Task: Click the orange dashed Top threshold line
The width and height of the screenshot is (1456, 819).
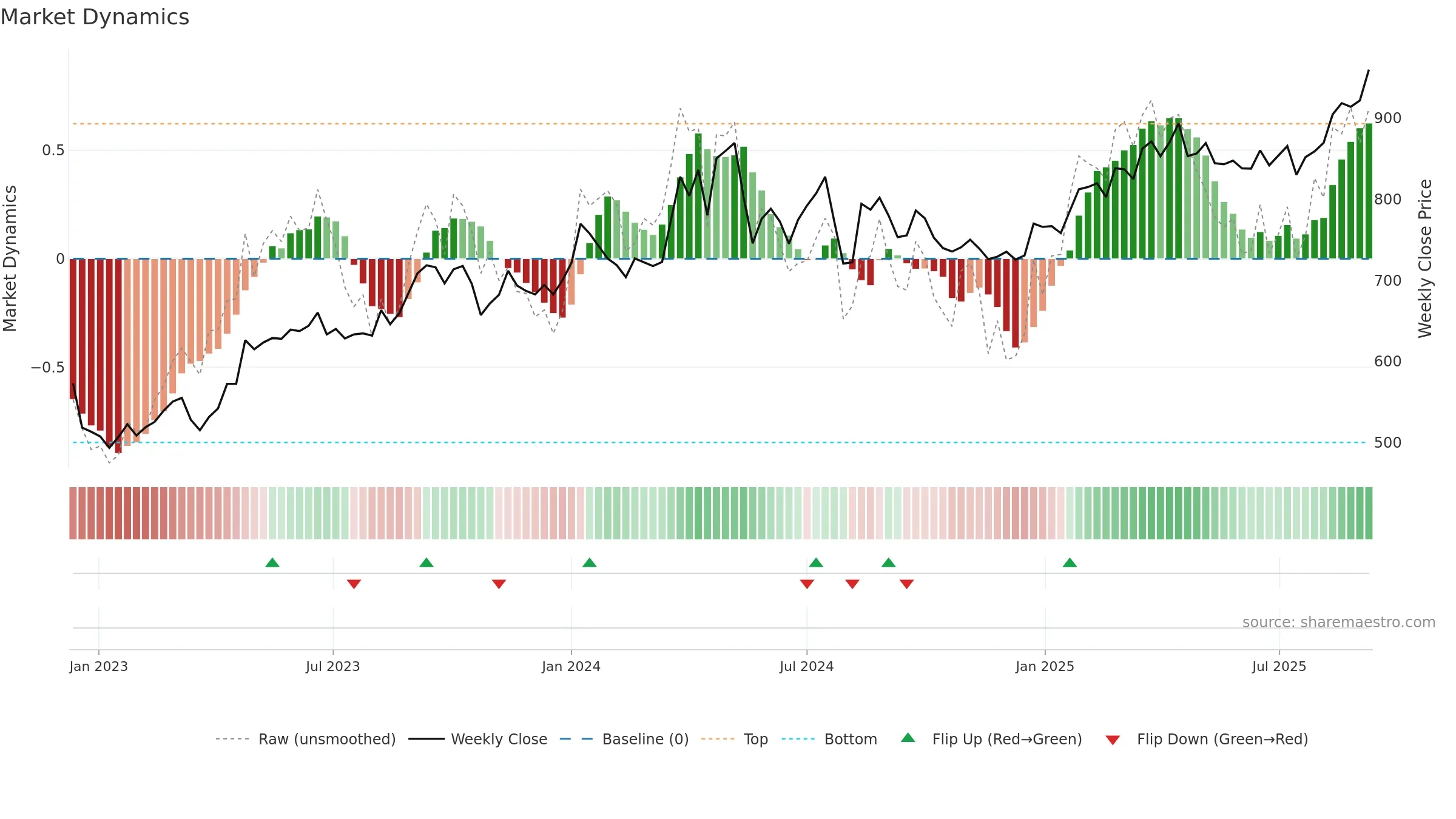Action: [720, 124]
